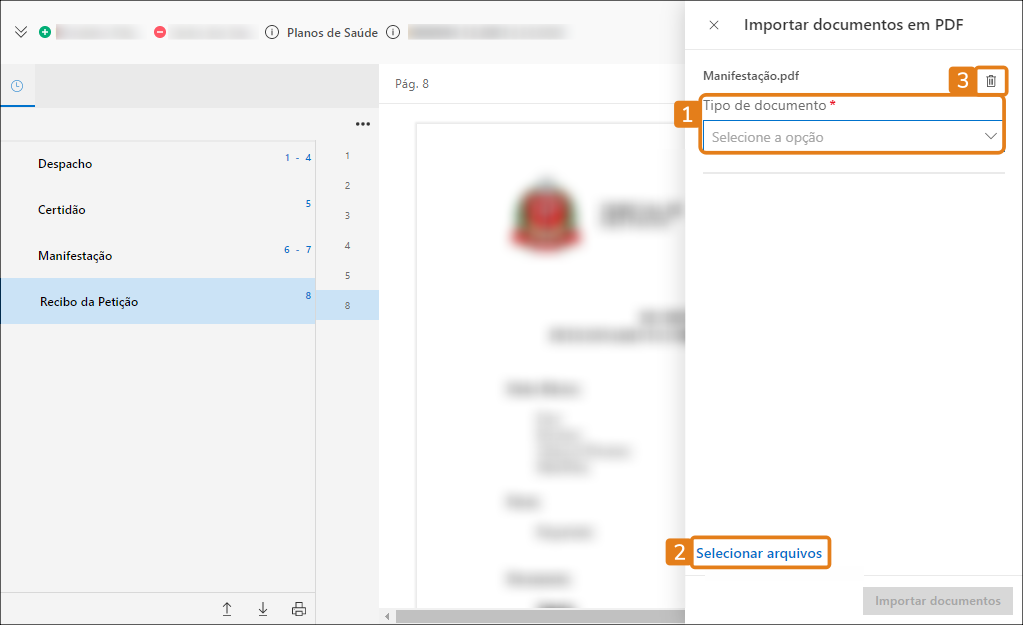The image size is (1023, 625).
Task: Close the Importar documentos em PDF panel
Action: (x=713, y=25)
